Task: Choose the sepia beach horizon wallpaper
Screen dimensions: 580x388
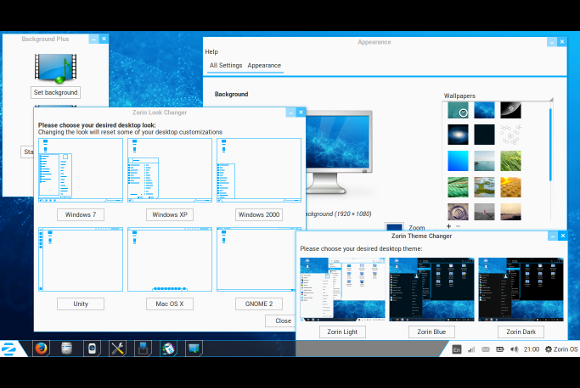Action: coord(510,212)
